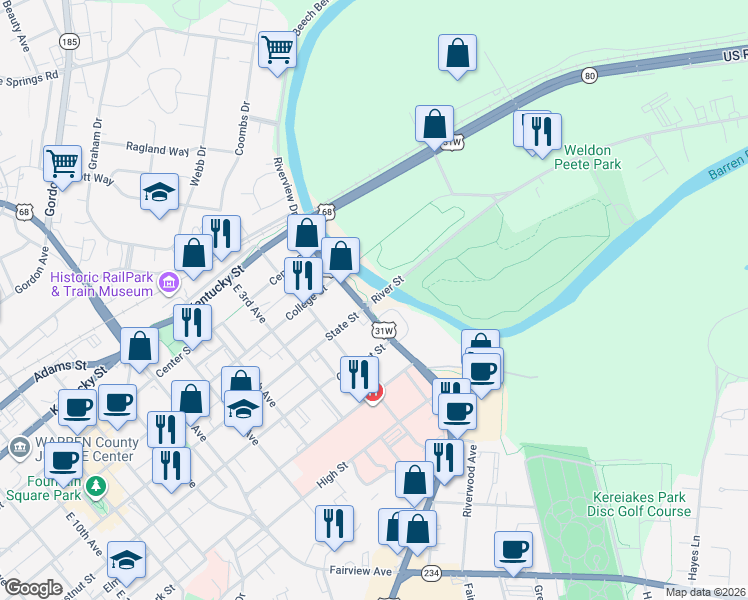Open the graduation cap marker near Webb Dr

tap(160, 192)
